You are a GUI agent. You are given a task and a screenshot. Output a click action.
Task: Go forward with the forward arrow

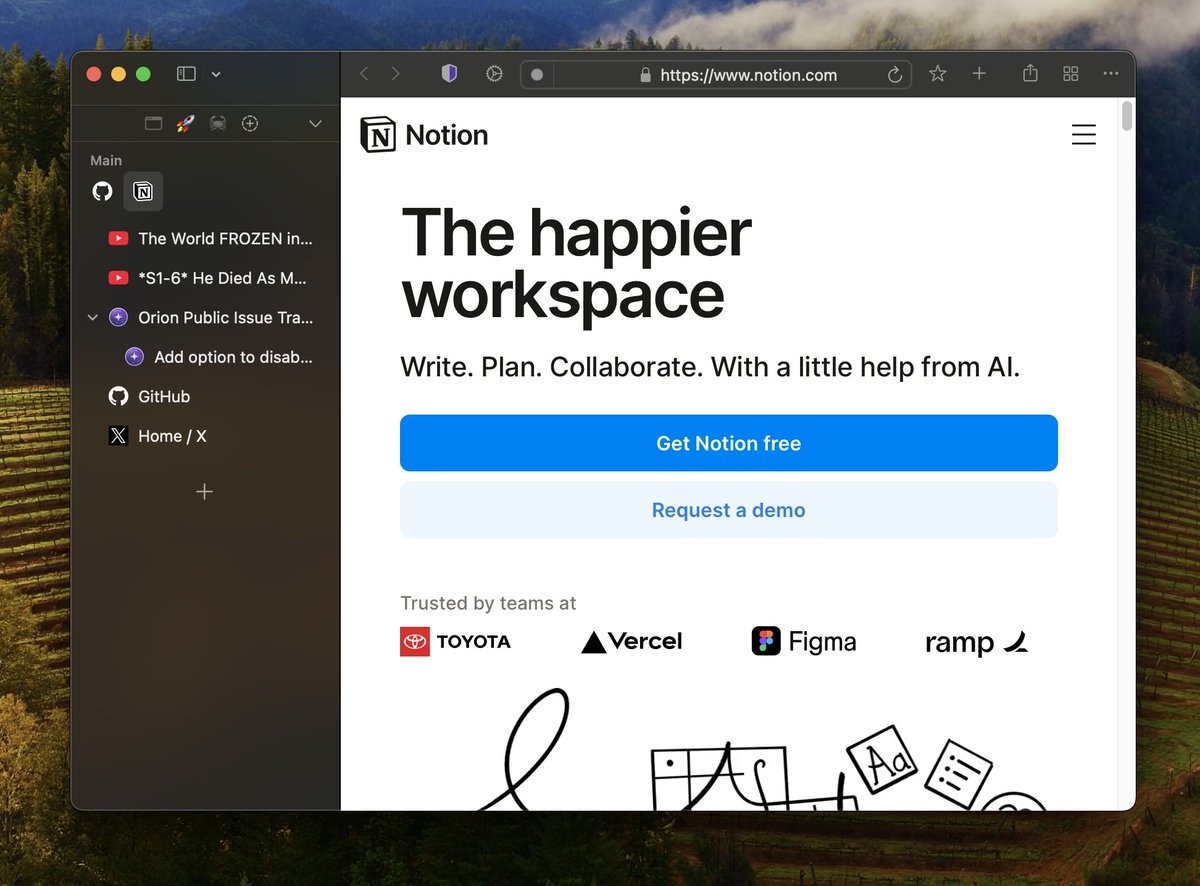pyautogui.click(x=396, y=74)
